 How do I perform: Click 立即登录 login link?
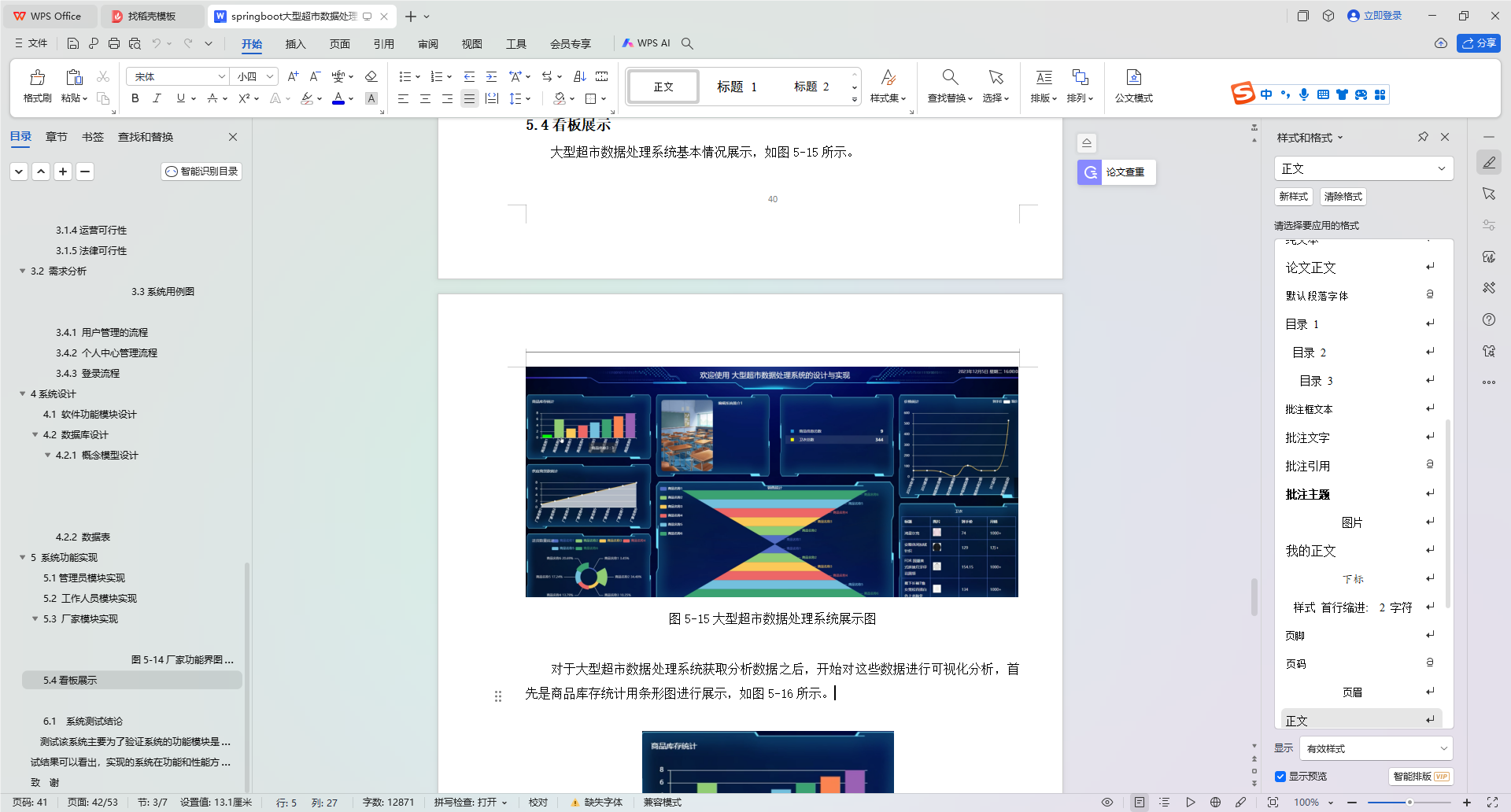(x=1375, y=16)
